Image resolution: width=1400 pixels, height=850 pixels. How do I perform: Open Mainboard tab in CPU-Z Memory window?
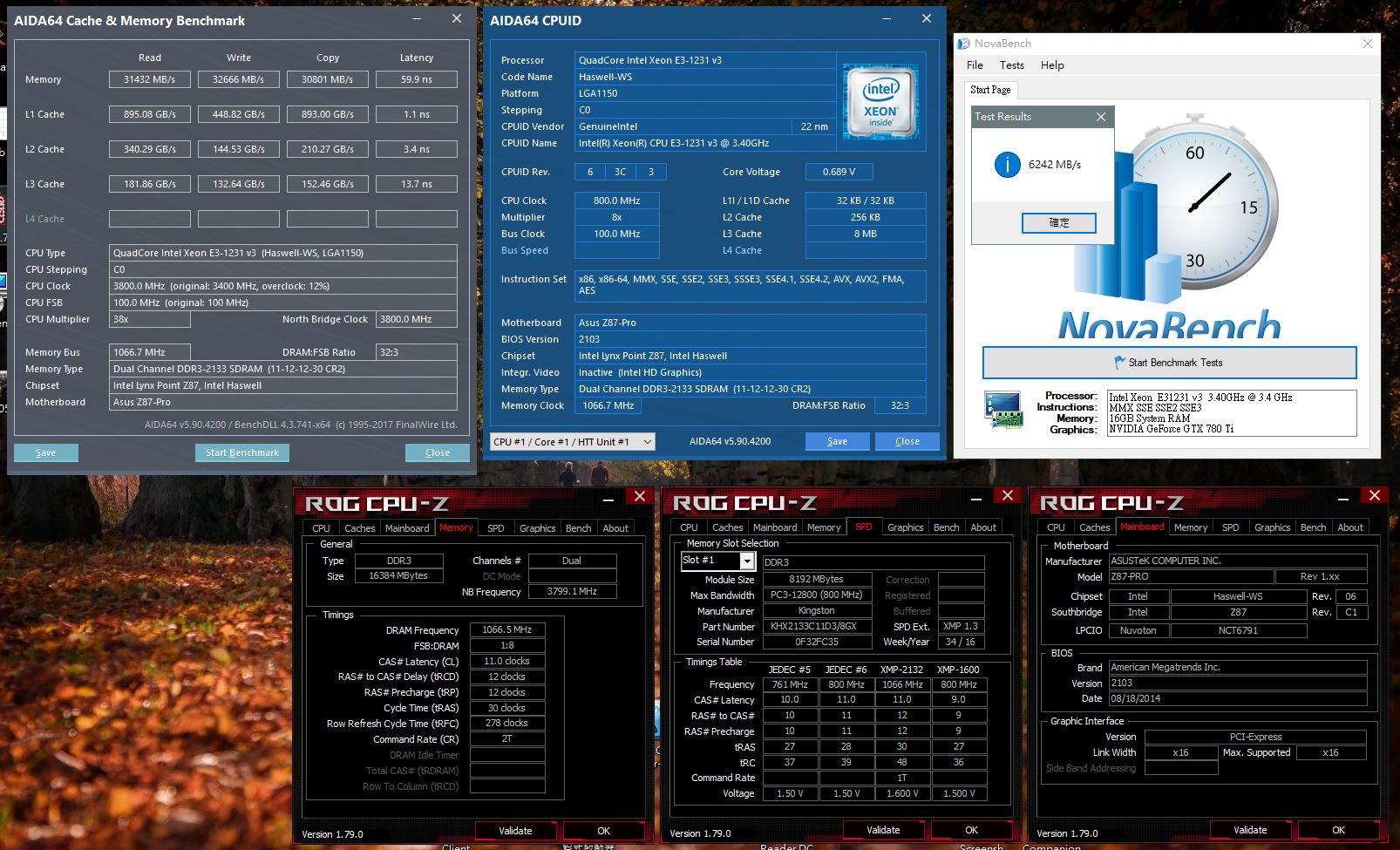407,528
